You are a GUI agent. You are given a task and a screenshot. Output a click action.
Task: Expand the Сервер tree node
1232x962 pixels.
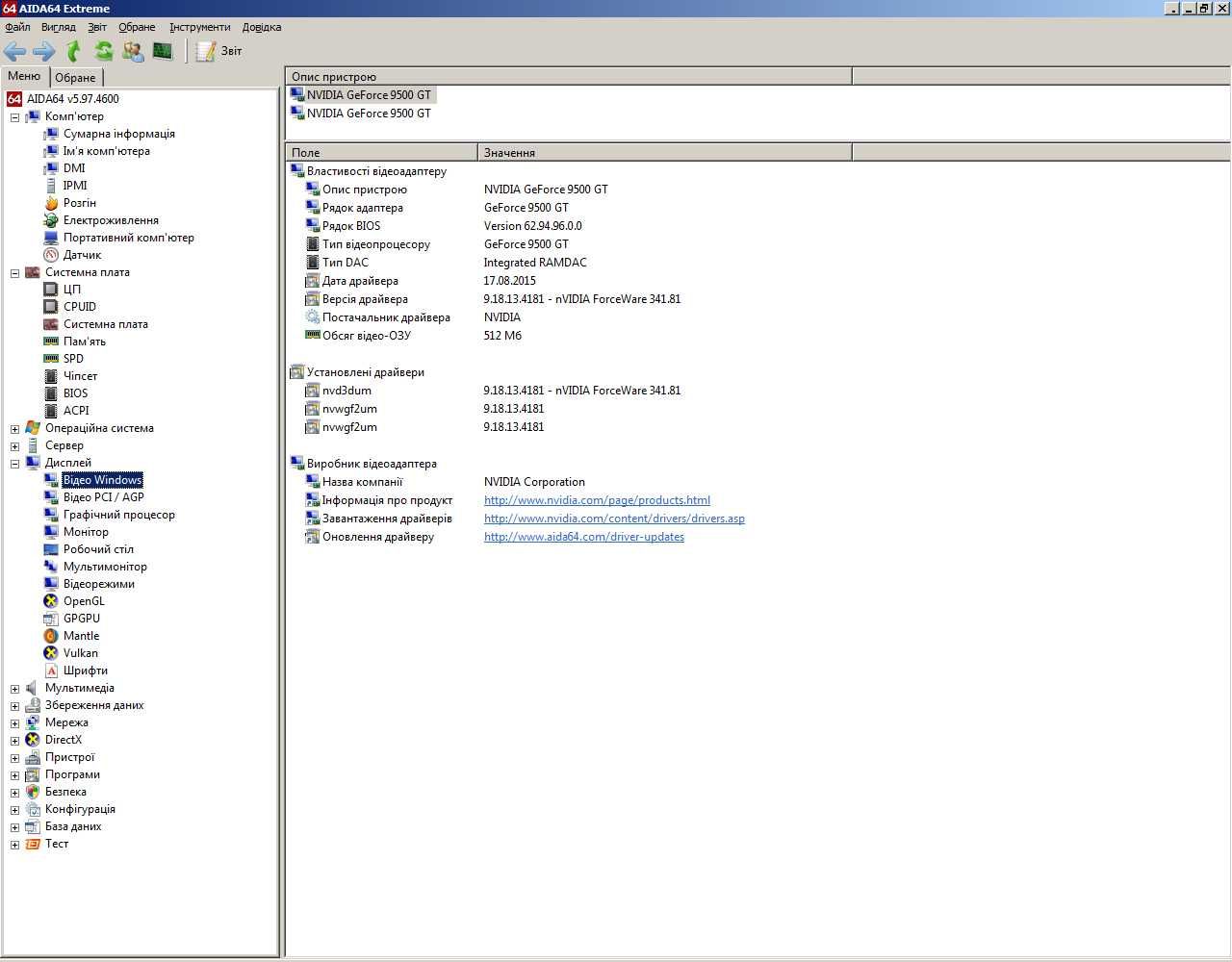point(14,446)
